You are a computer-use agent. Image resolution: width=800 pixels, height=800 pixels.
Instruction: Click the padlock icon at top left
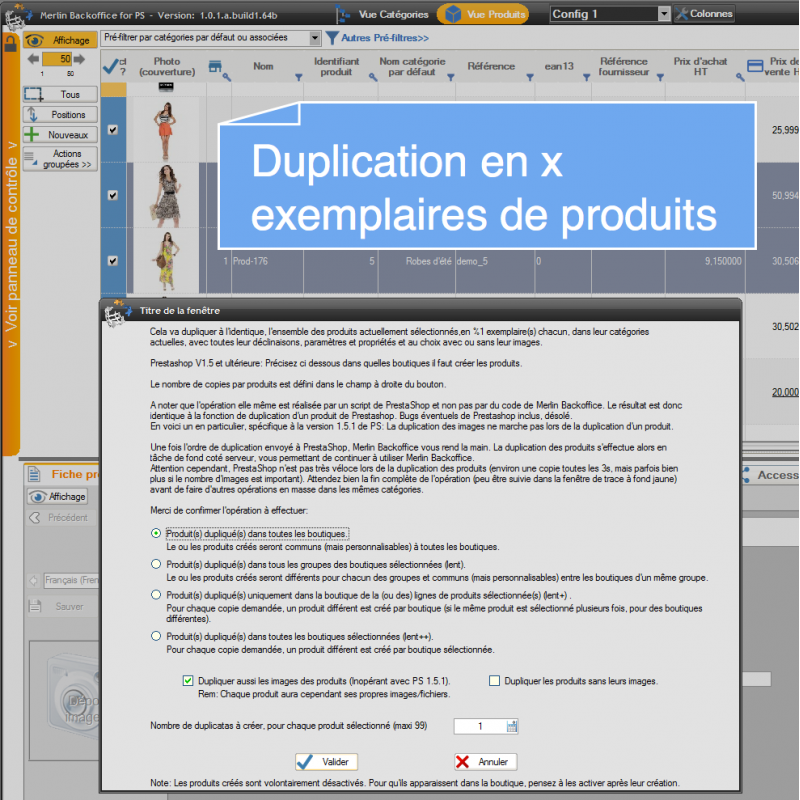point(10,43)
